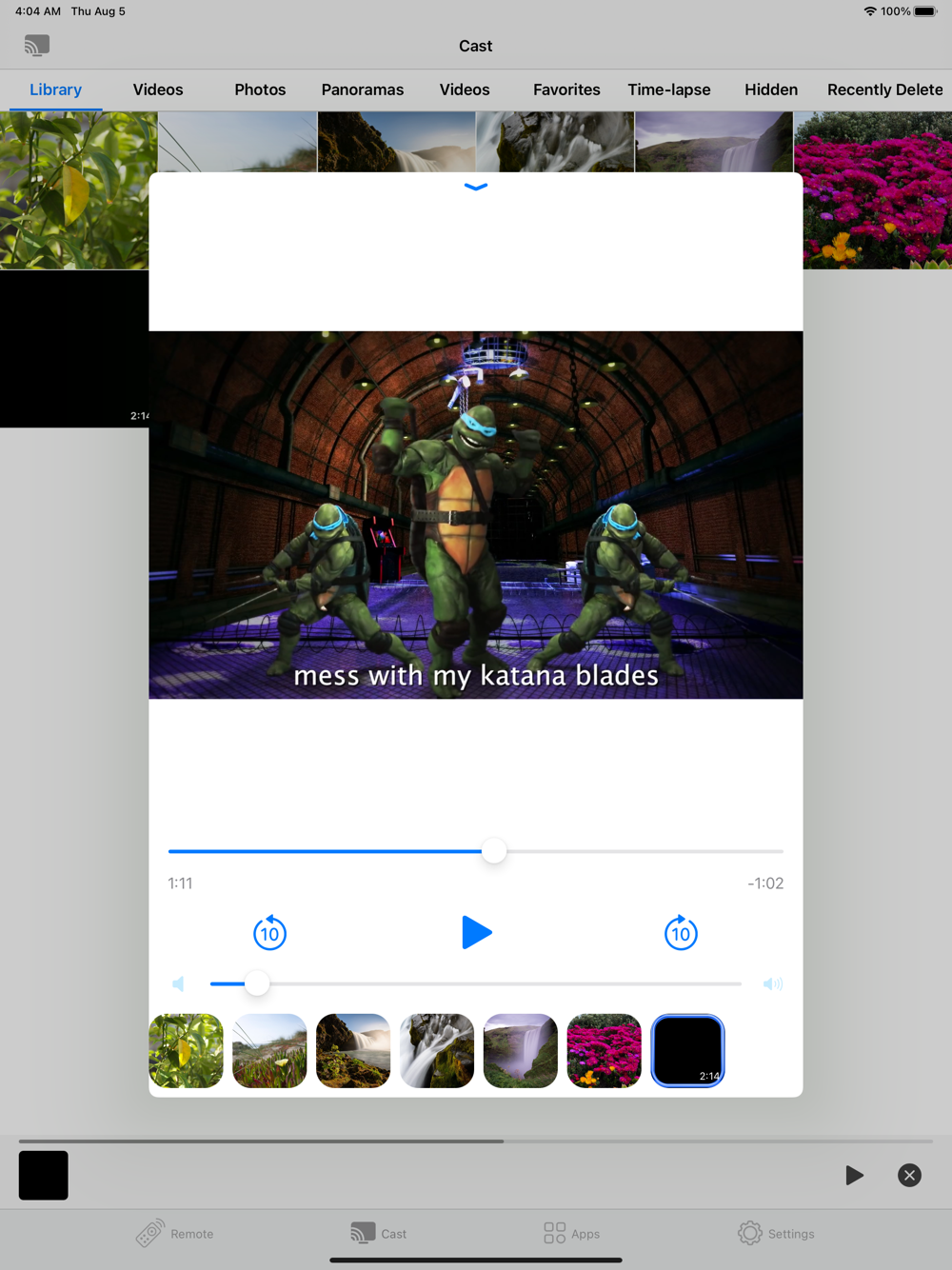The image size is (952, 1270).
Task: Open green valley waterfall photo in grid
Action: tap(714, 142)
